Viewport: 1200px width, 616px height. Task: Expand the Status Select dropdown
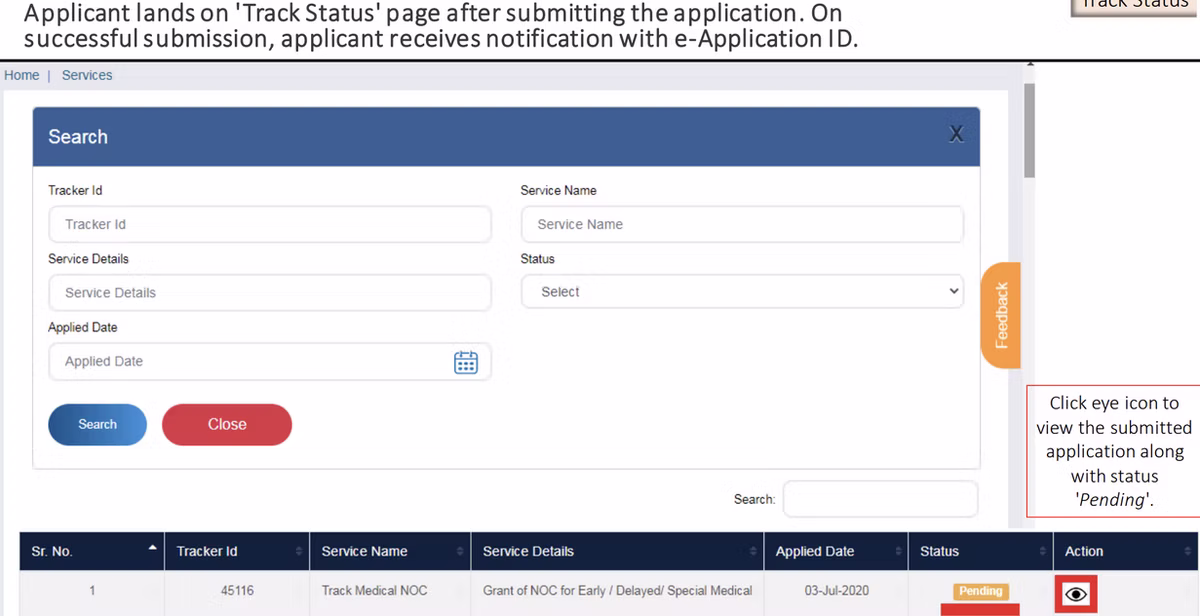click(742, 292)
